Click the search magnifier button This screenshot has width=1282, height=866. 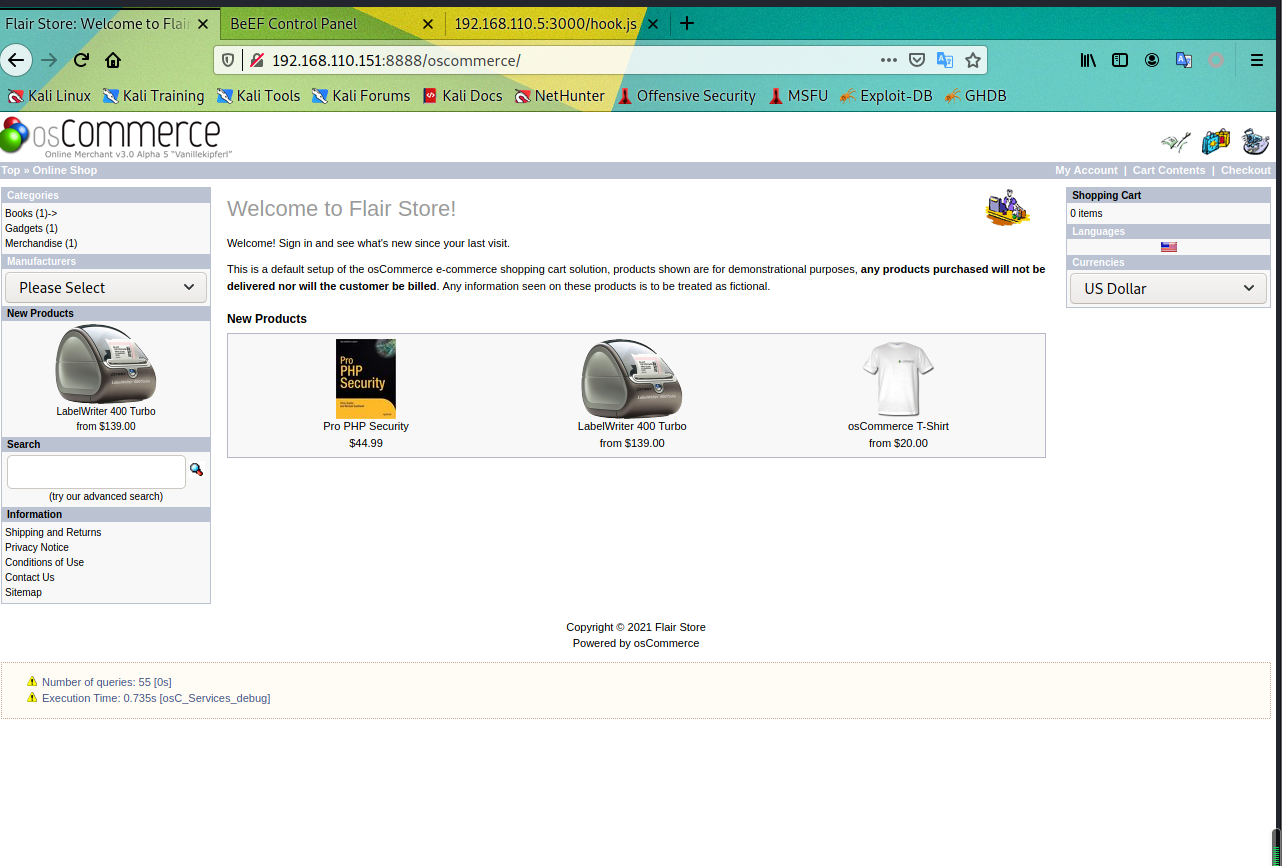click(x=196, y=469)
